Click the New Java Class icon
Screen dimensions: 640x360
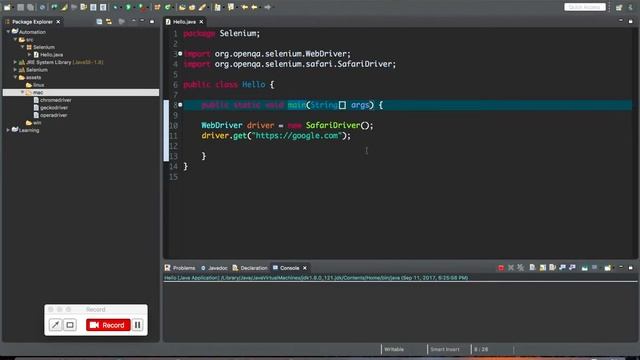[x=167, y=7]
